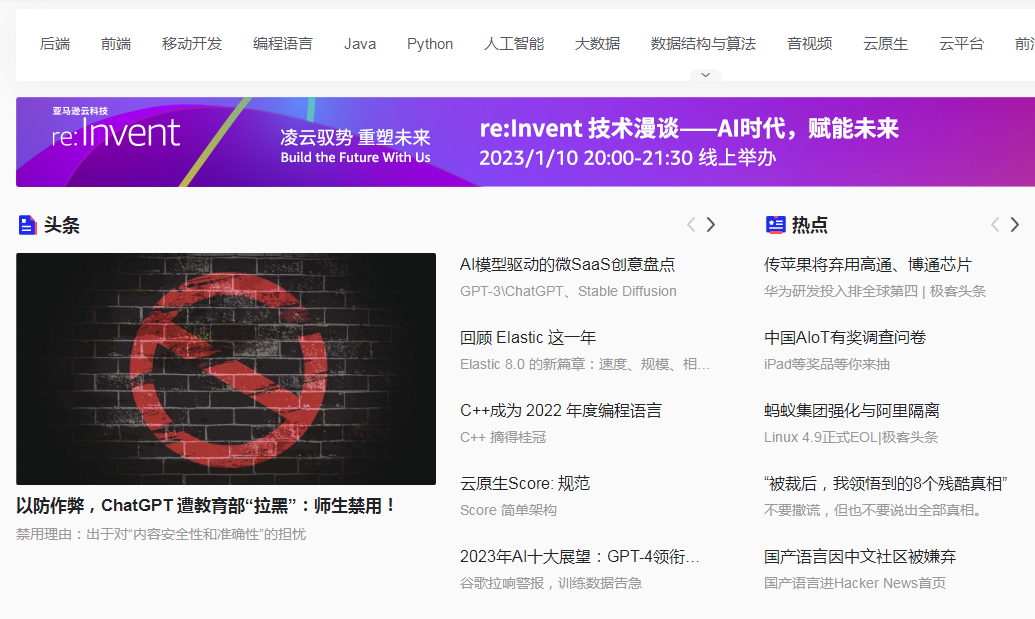Read 以防作弊，ChatGPT 遭教育部"拉黑" headline
Viewport: 1035px width, 619px height.
tap(206, 506)
